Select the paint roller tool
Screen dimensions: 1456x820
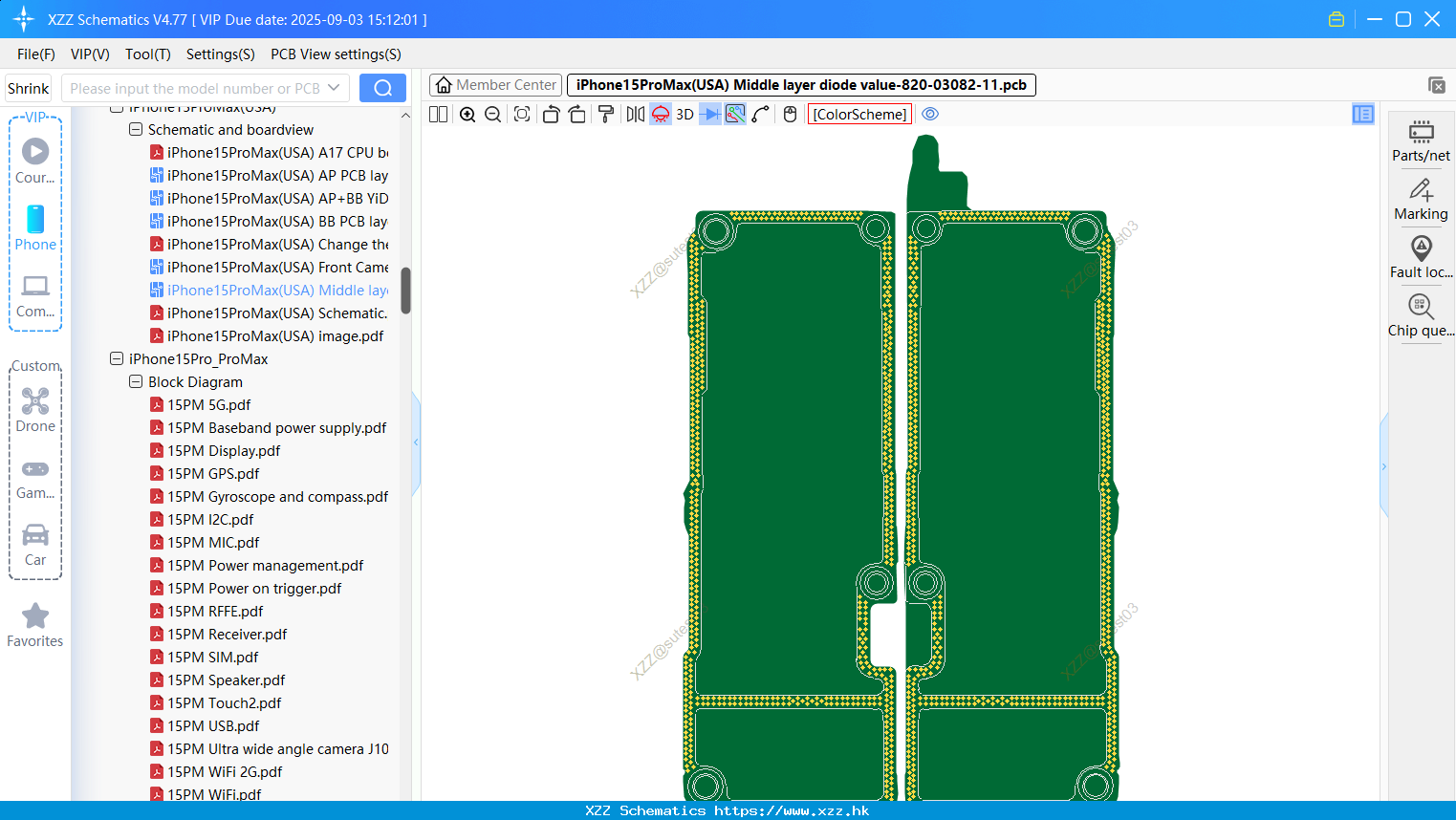click(x=605, y=115)
